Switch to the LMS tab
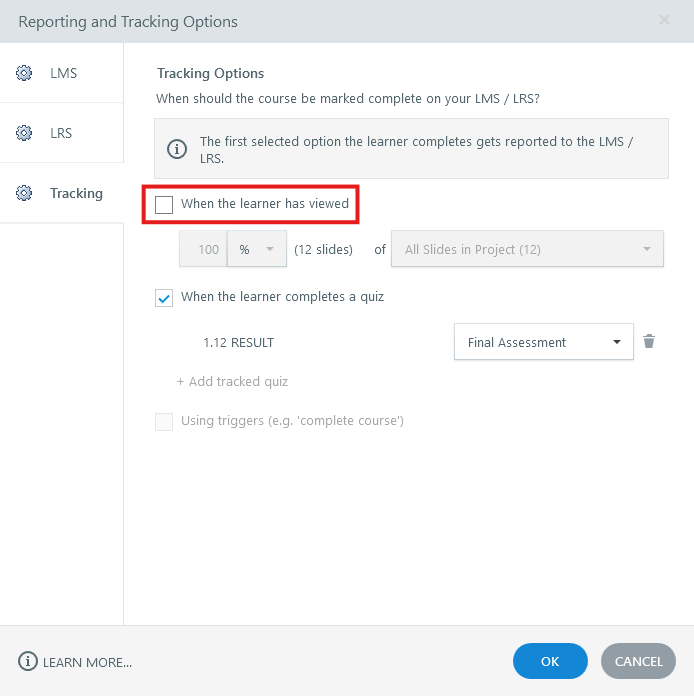694x696 pixels. tap(63, 73)
